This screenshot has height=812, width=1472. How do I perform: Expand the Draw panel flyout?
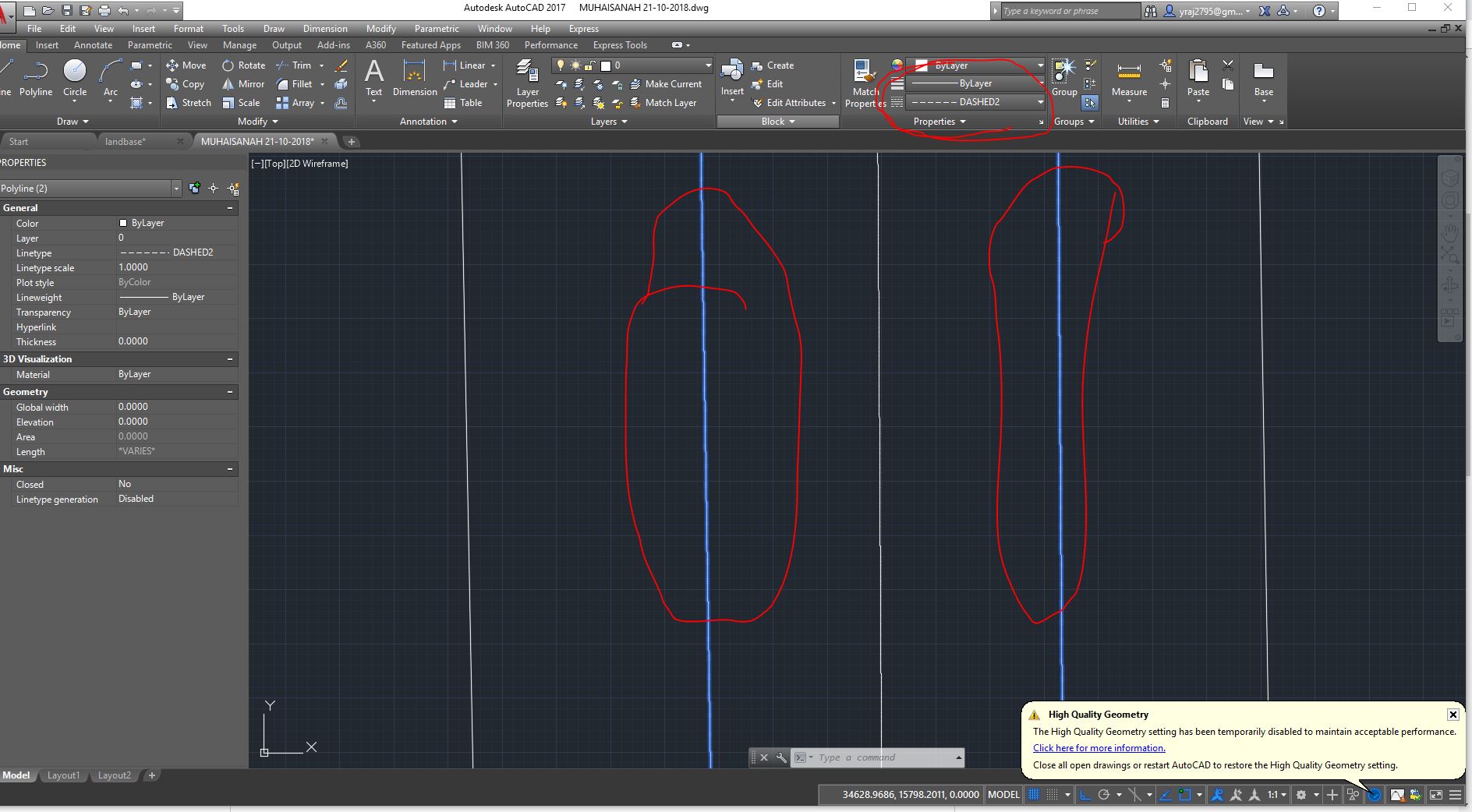coord(73,122)
